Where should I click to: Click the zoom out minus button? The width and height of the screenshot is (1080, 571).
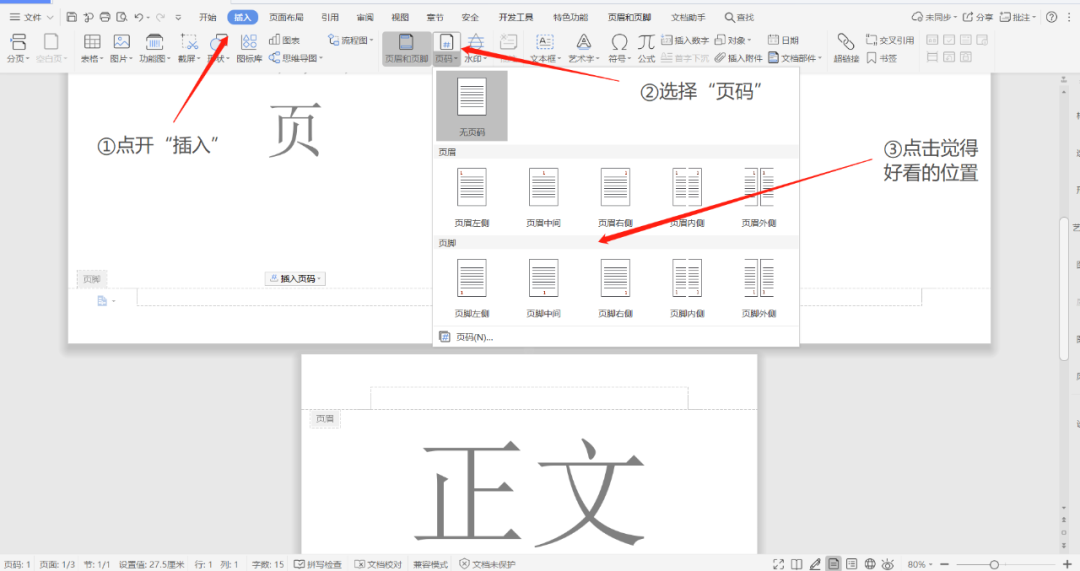click(944, 564)
